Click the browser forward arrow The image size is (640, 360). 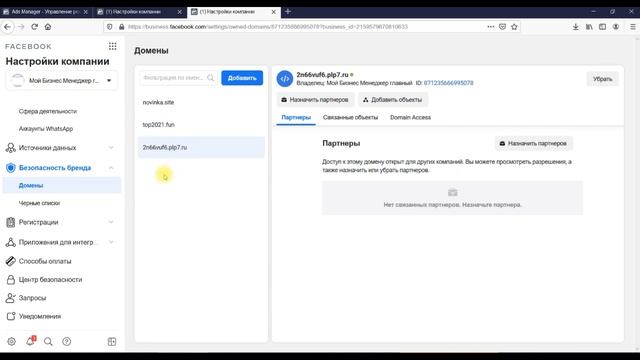21,27
